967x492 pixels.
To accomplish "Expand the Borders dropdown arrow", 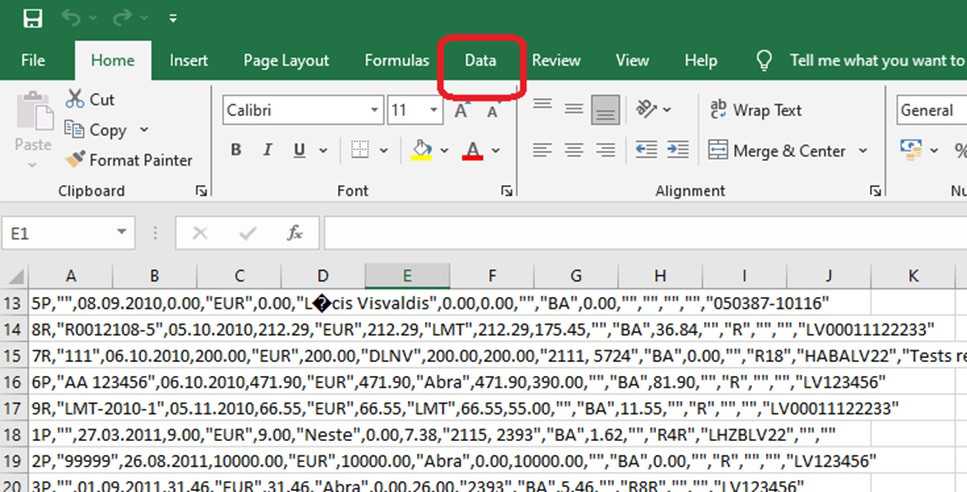I will click(384, 150).
